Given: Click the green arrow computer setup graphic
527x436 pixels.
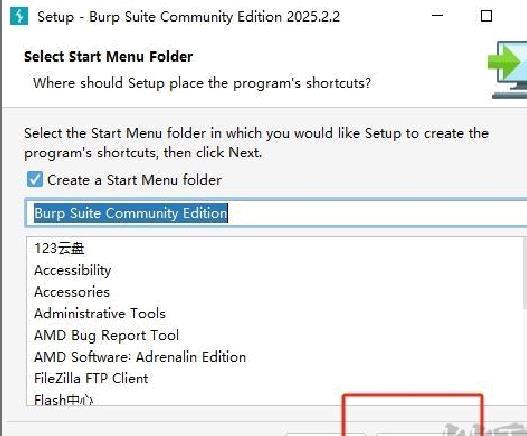Looking at the screenshot, I should pos(508,70).
